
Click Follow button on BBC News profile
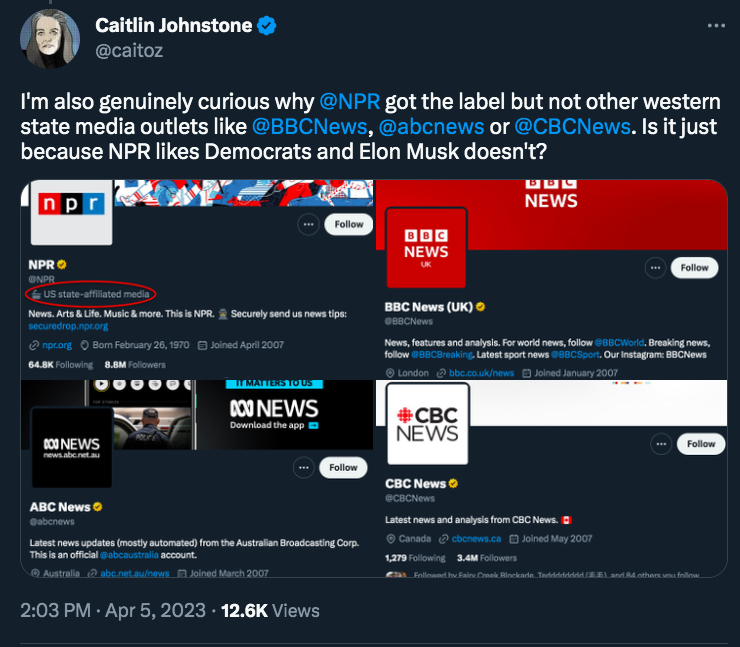click(x=694, y=268)
